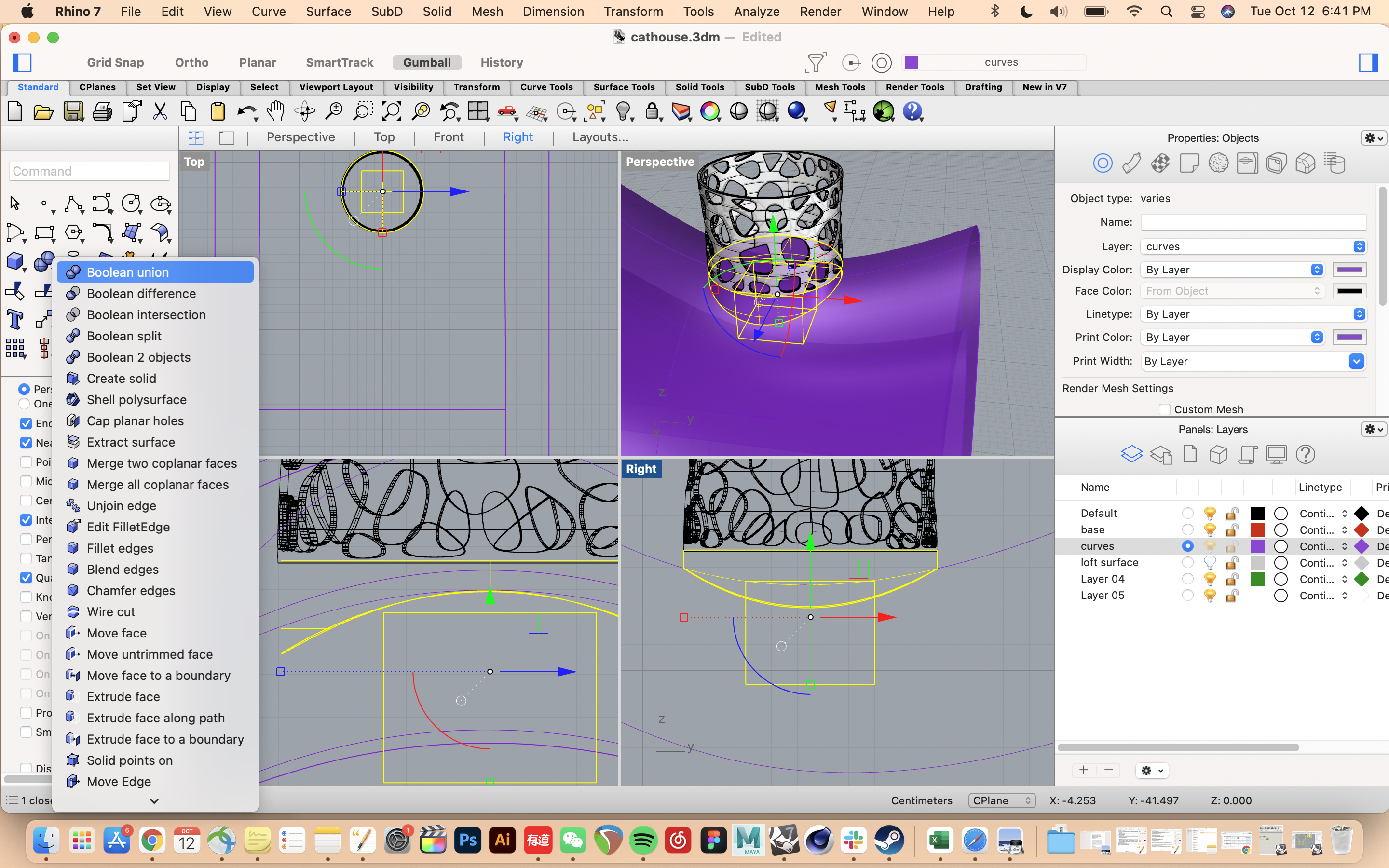Image resolution: width=1389 pixels, height=868 pixels.
Task: Click the Layers panel horizontal scrollbar
Action: click(x=1178, y=747)
